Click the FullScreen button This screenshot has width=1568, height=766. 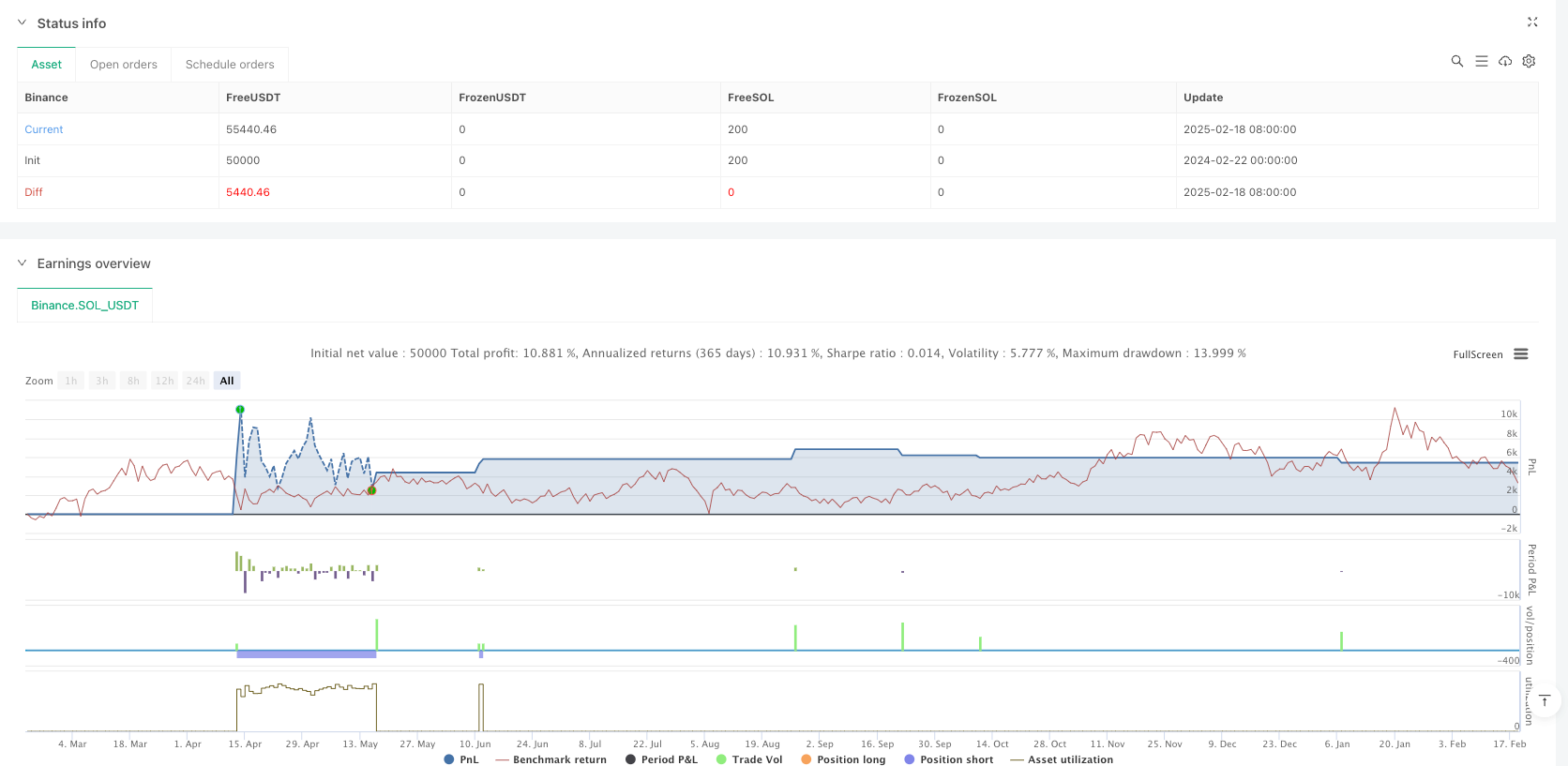coord(1477,354)
